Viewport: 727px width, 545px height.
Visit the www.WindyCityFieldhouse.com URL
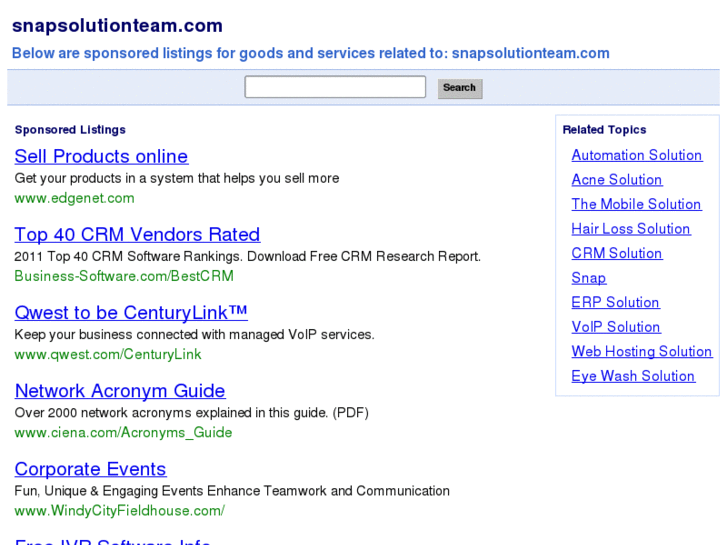coord(119,510)
